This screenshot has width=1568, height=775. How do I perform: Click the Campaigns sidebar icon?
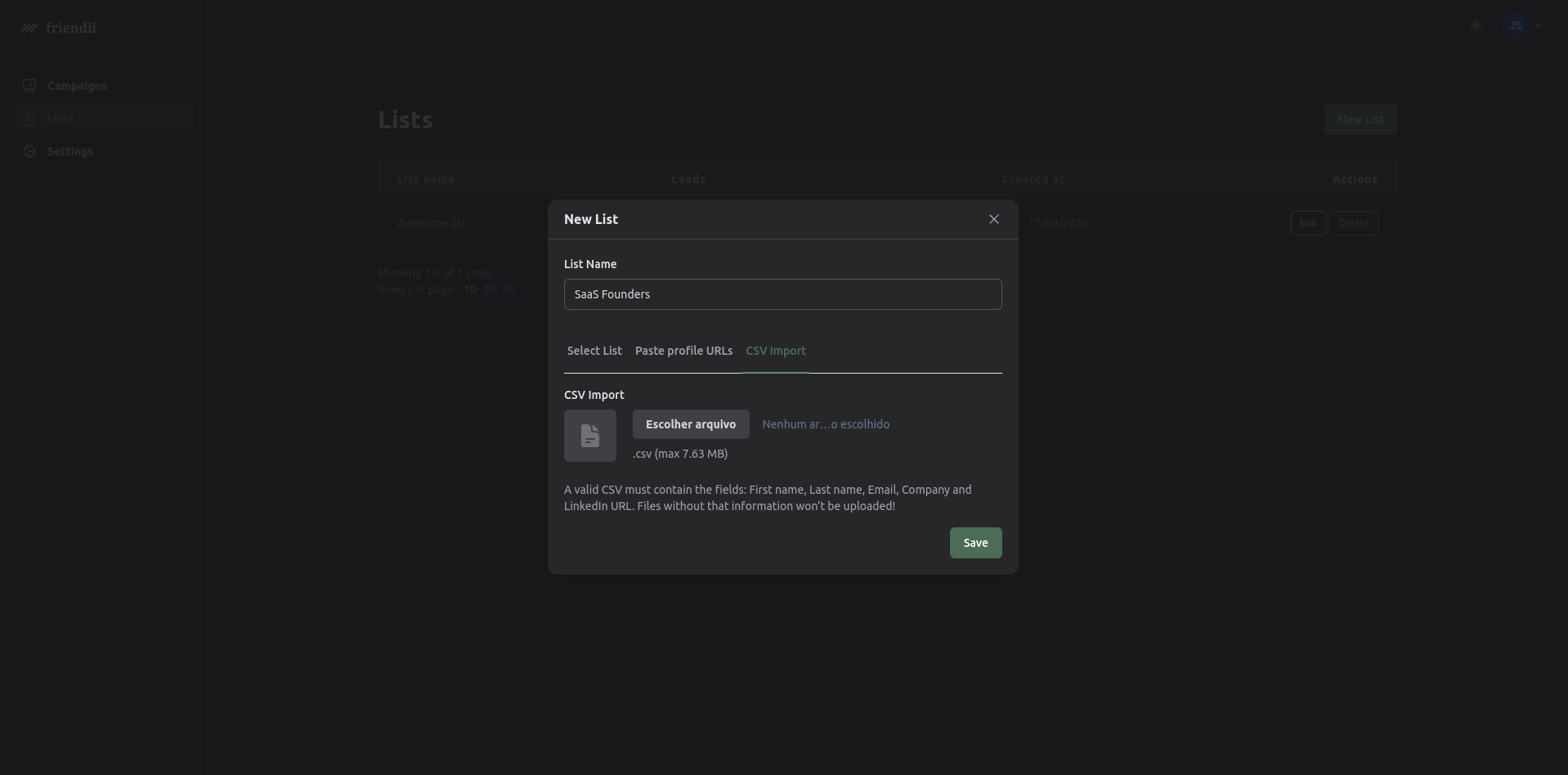point(29,86)
